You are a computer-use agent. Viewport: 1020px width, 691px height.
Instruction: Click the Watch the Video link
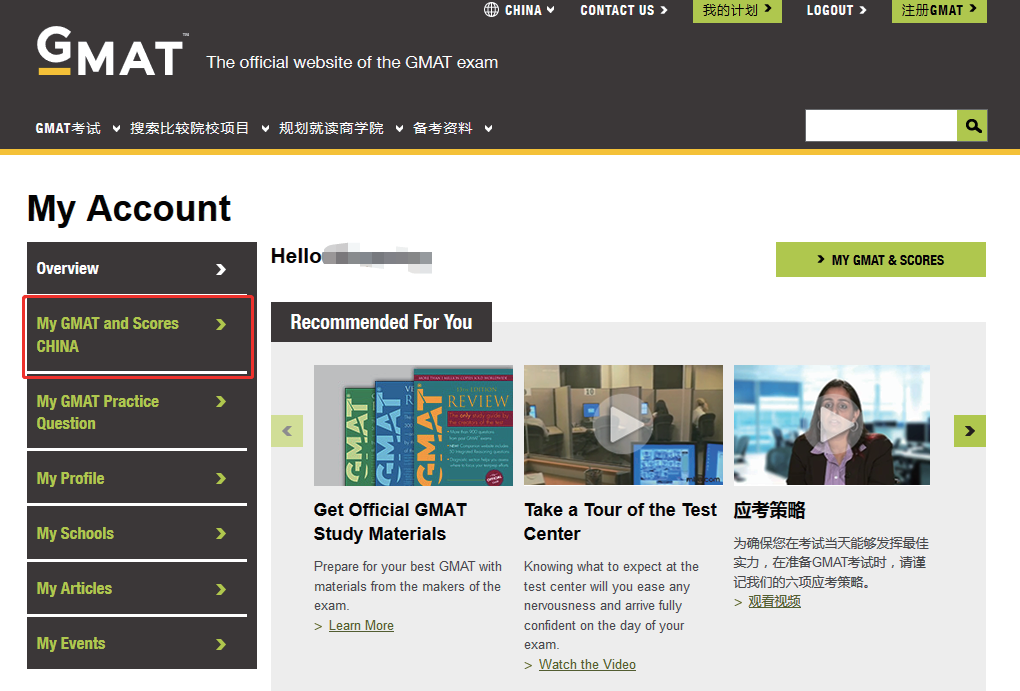587,664
